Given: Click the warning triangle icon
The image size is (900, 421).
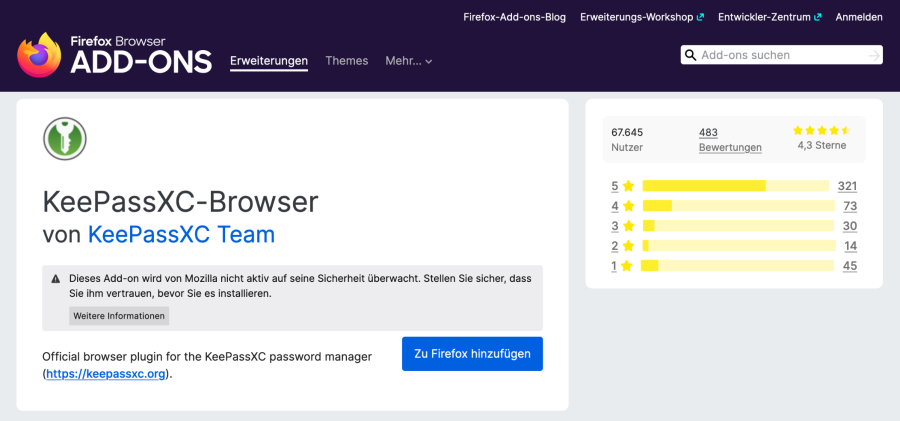Looking at the screenshot, I should point(56,279).
